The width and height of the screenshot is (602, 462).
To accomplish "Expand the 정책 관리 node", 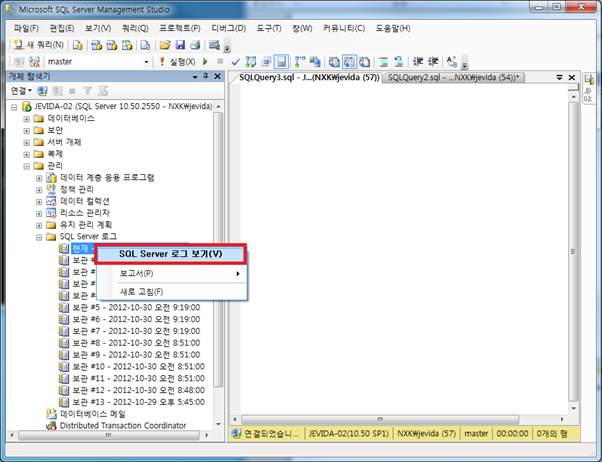I will click(x=39, y=190).
